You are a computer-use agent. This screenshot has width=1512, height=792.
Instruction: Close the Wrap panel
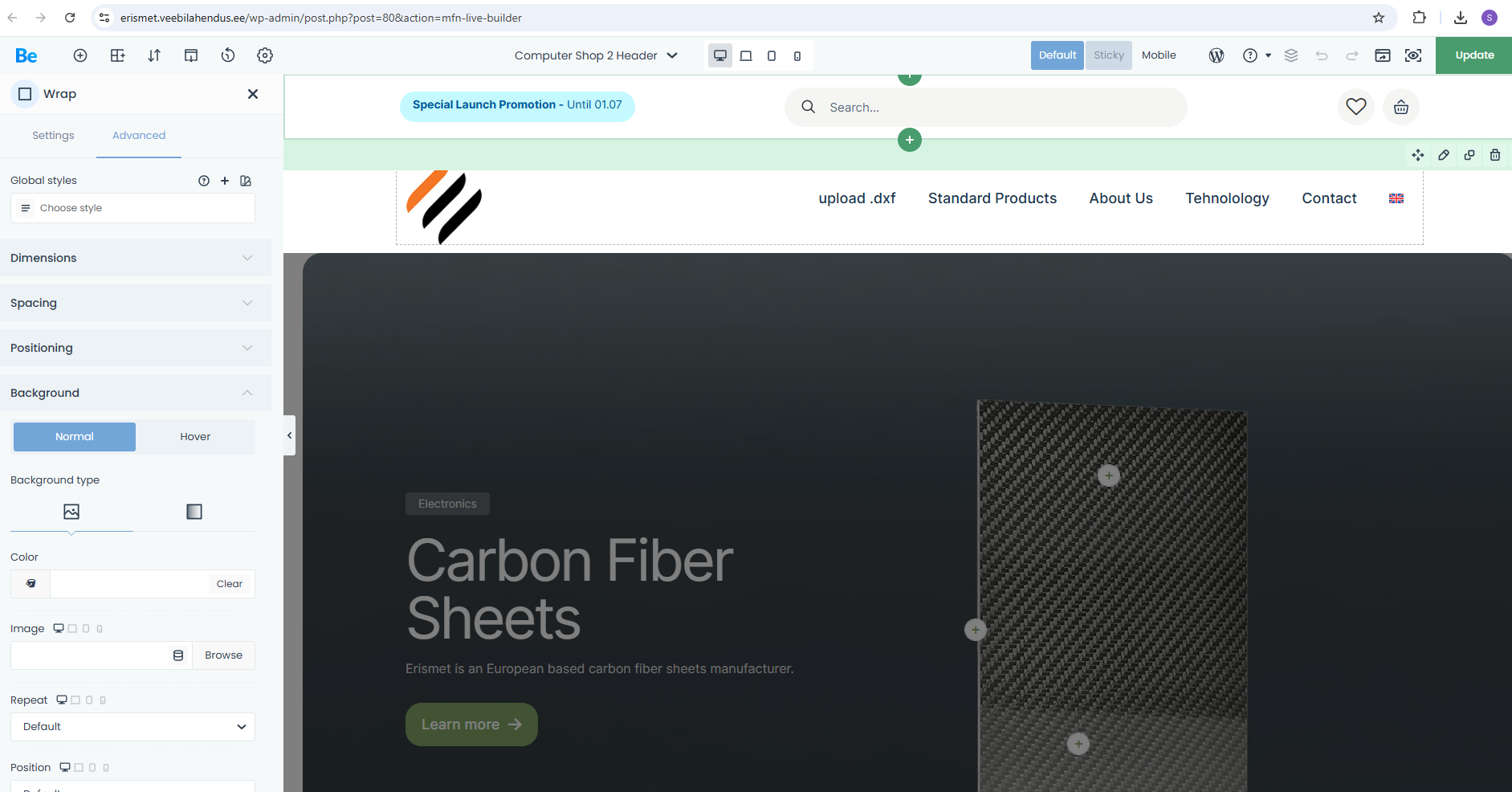[x=253, y=94]
